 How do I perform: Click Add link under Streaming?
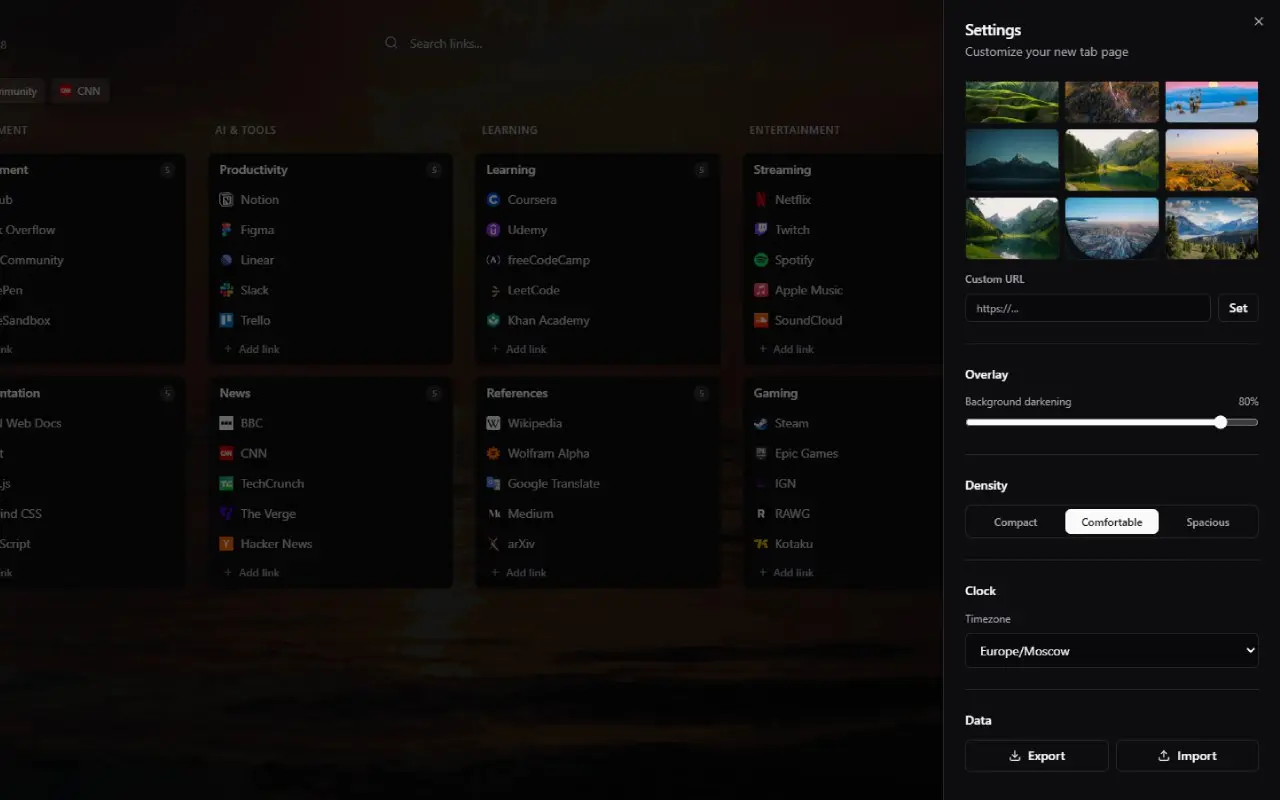(x=786, y=349)
